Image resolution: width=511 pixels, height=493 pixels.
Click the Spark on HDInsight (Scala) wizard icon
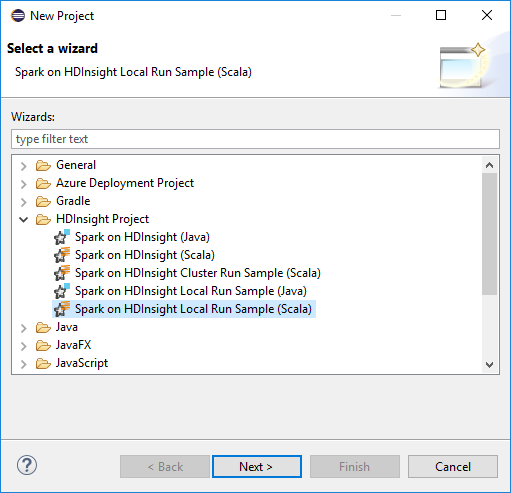(62, 255)
